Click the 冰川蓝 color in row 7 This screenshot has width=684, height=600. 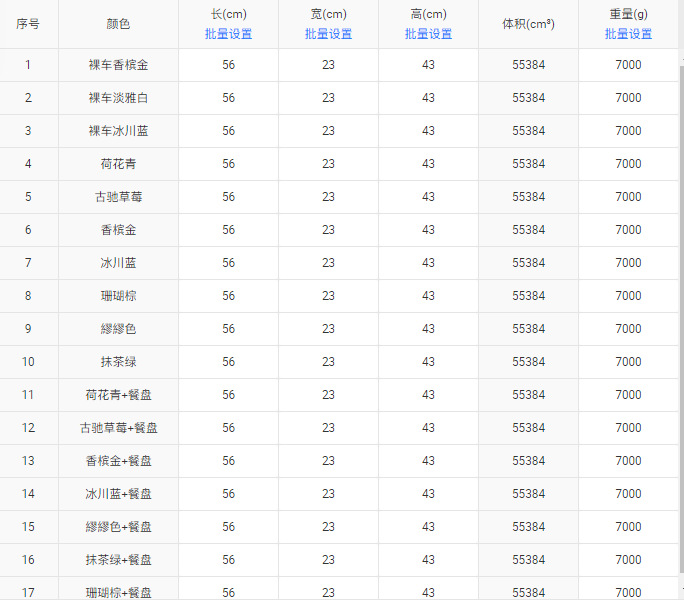tap(118, 263)
